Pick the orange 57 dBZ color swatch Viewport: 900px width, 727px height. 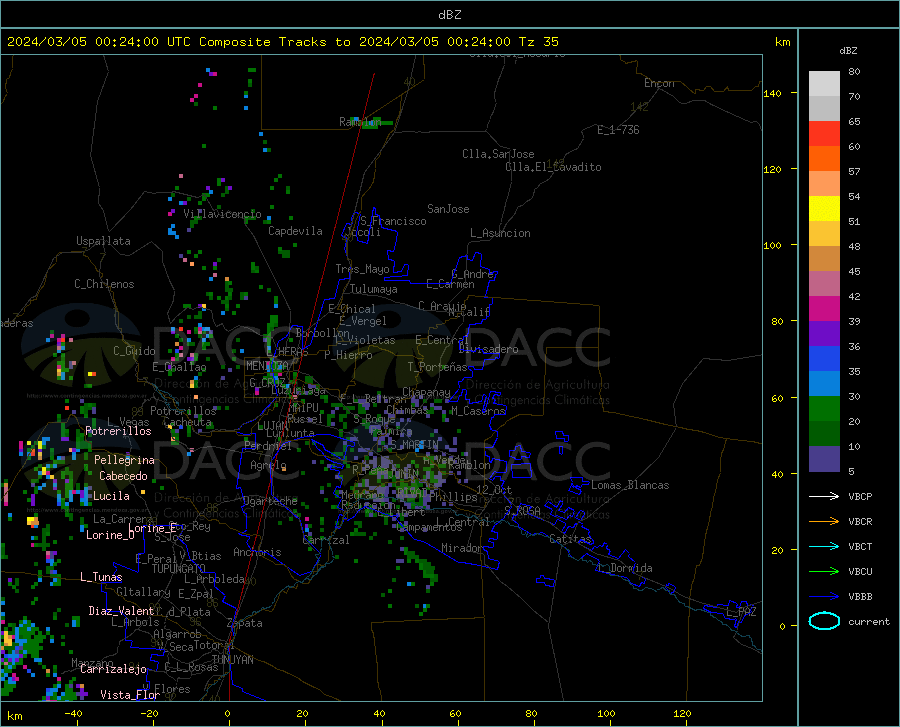pos(824,159)
